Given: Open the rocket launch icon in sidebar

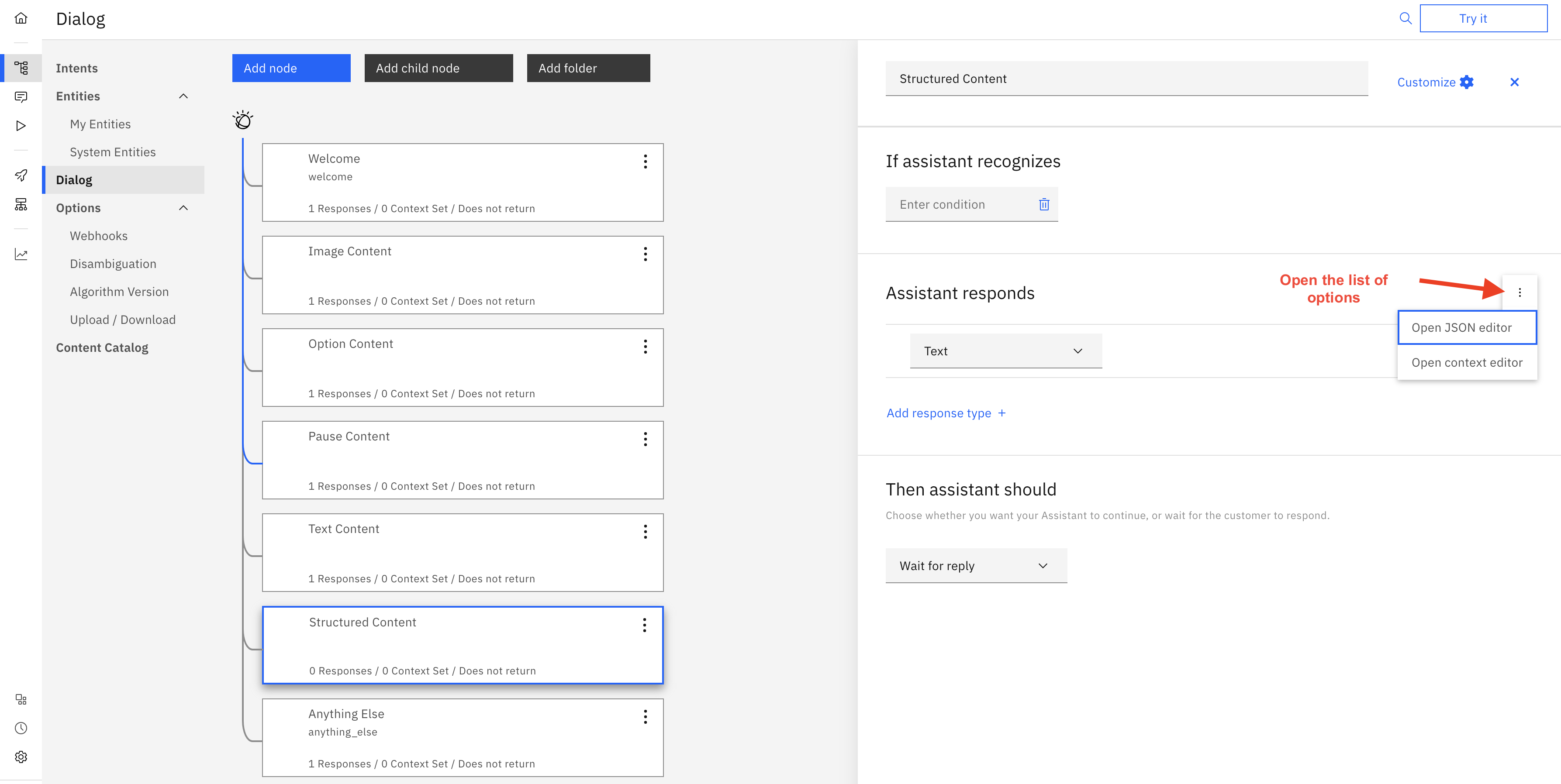Looking at the screenshot, I should (x=21, y=175).
